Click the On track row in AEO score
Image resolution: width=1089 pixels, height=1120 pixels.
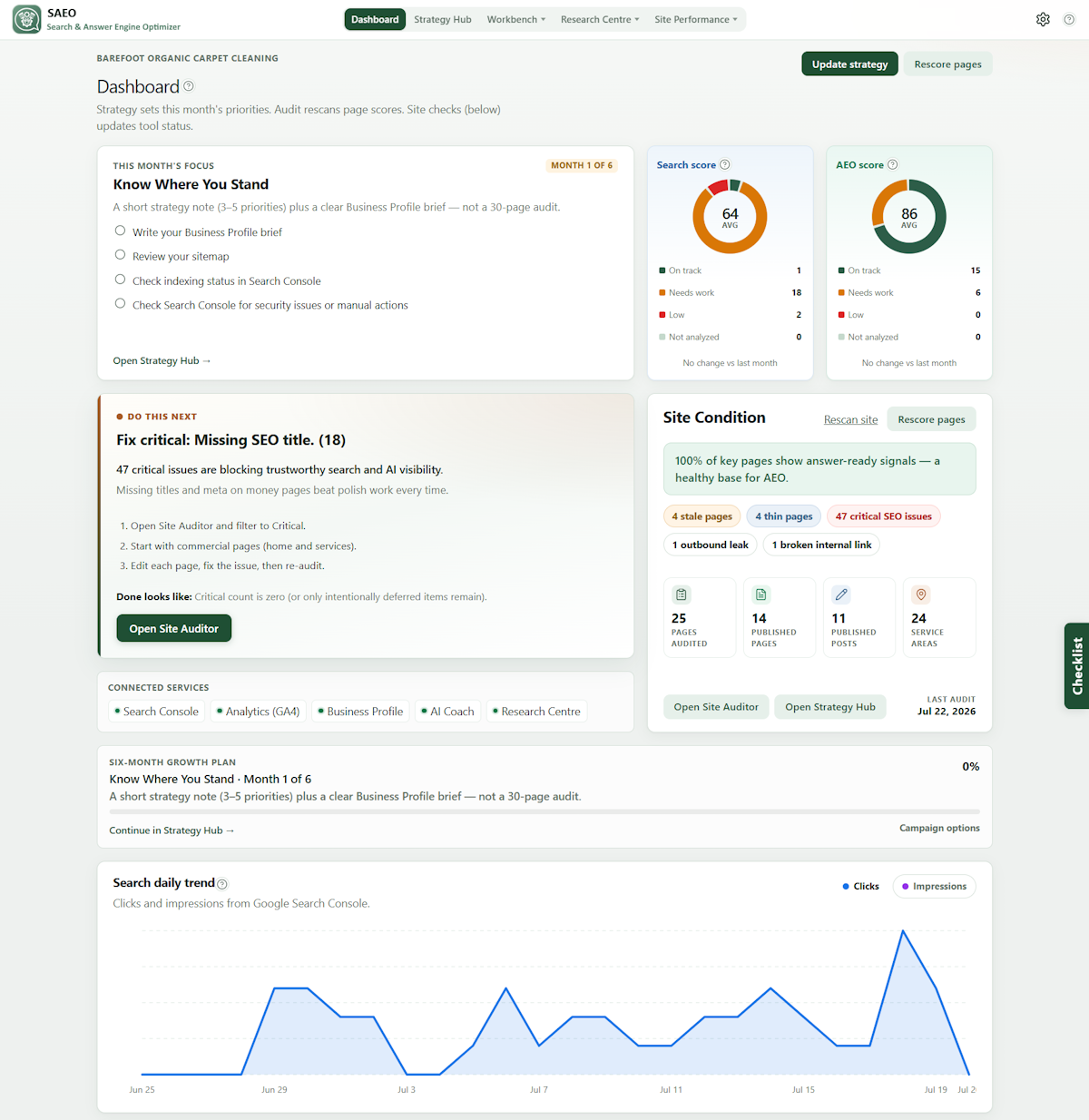click(x=908, y=270)
